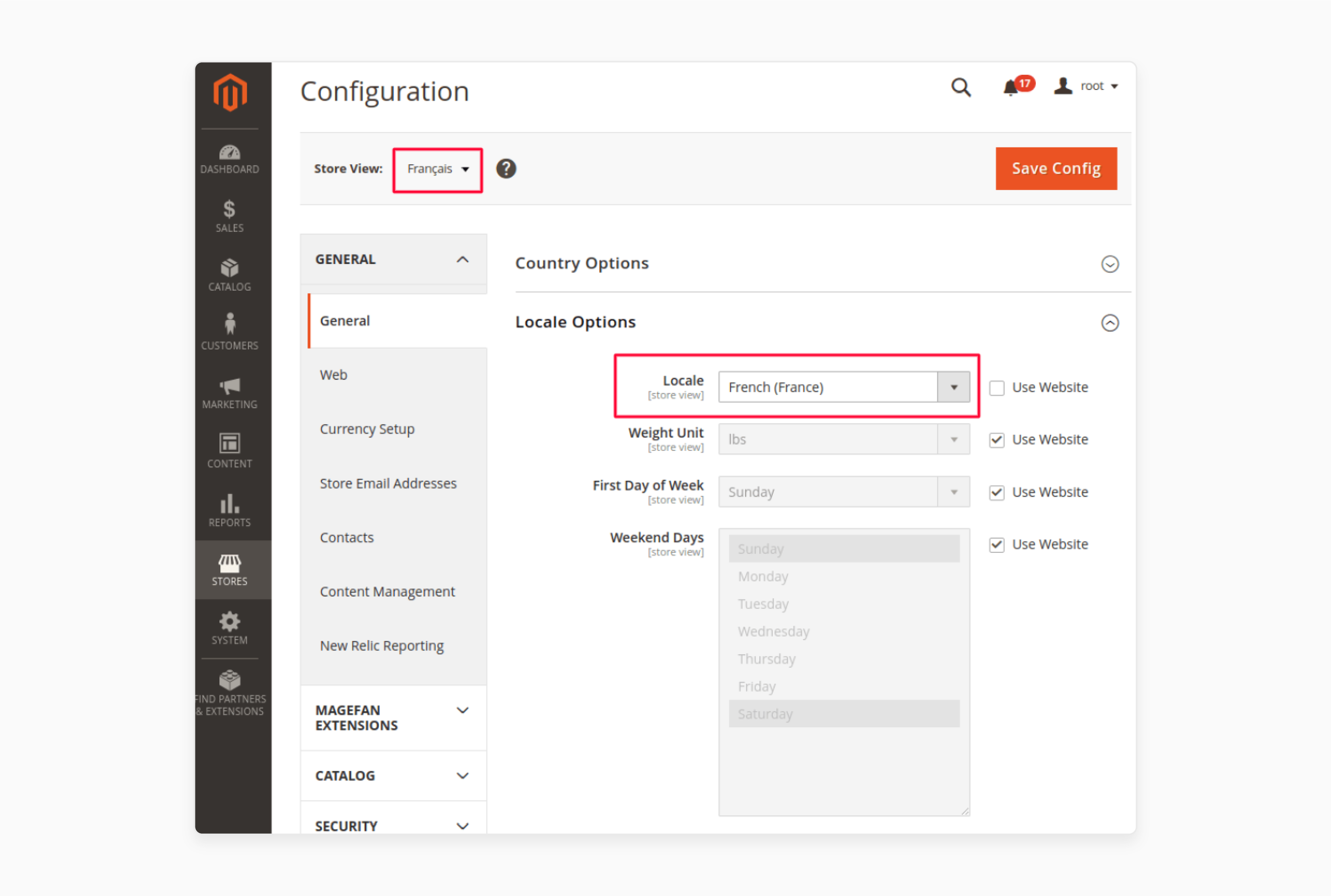Open the System sidebar menu

pos(230,628)
